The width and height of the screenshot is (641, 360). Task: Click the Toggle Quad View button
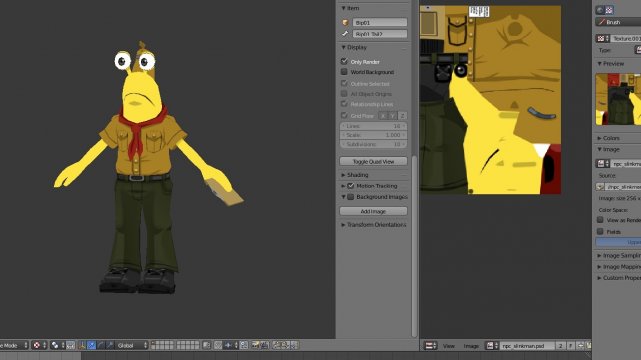(x=373, y=161)
